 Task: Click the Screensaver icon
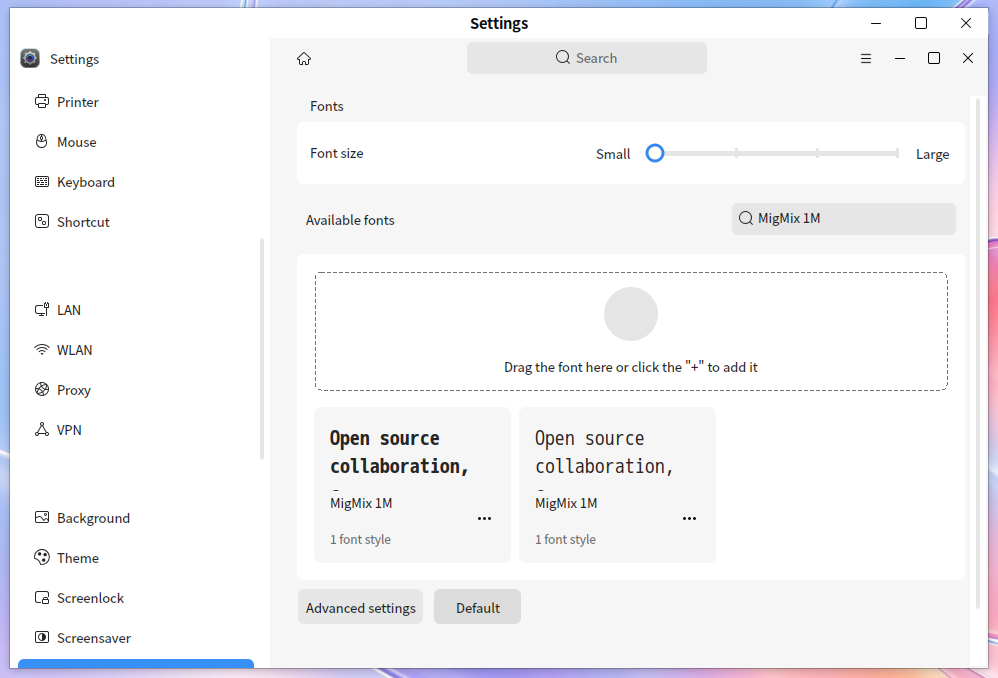pos(42,637)
